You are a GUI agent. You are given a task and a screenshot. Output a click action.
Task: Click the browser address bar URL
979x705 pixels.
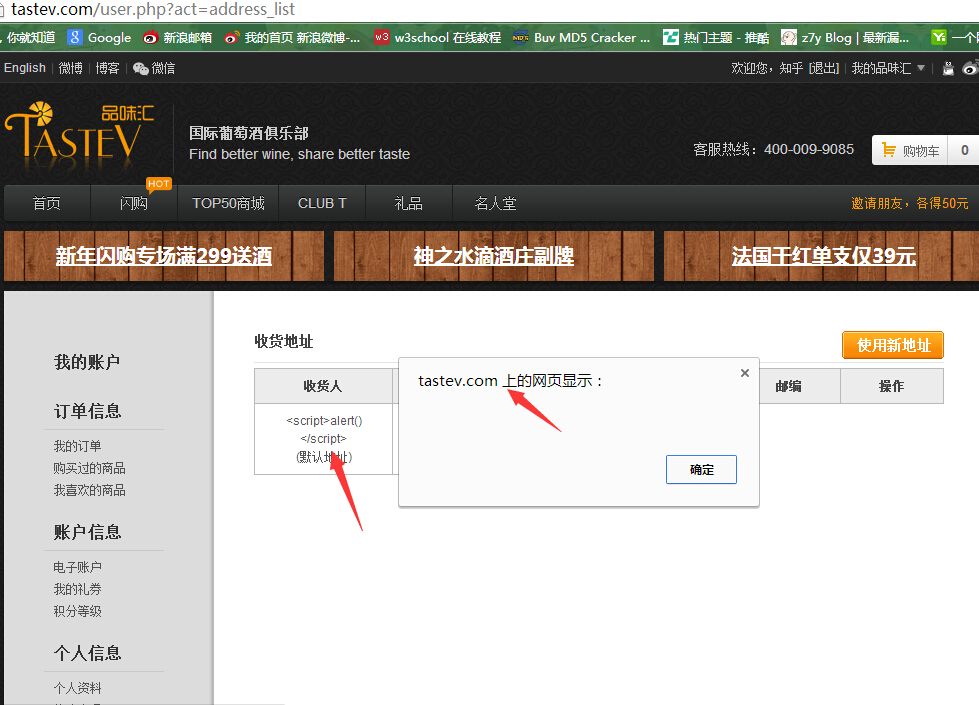(x=153, y=9)
